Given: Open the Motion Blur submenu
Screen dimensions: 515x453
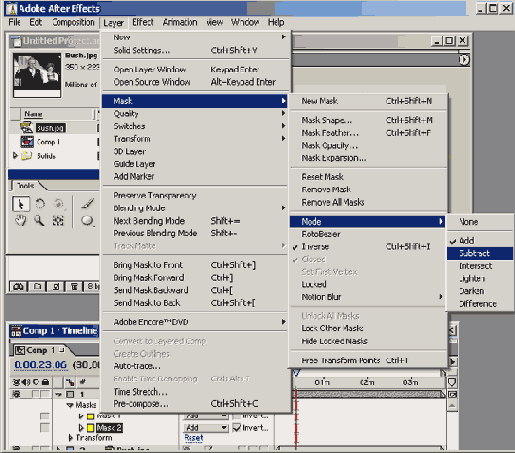Looking at the screenshot, I should coord(367,297).
